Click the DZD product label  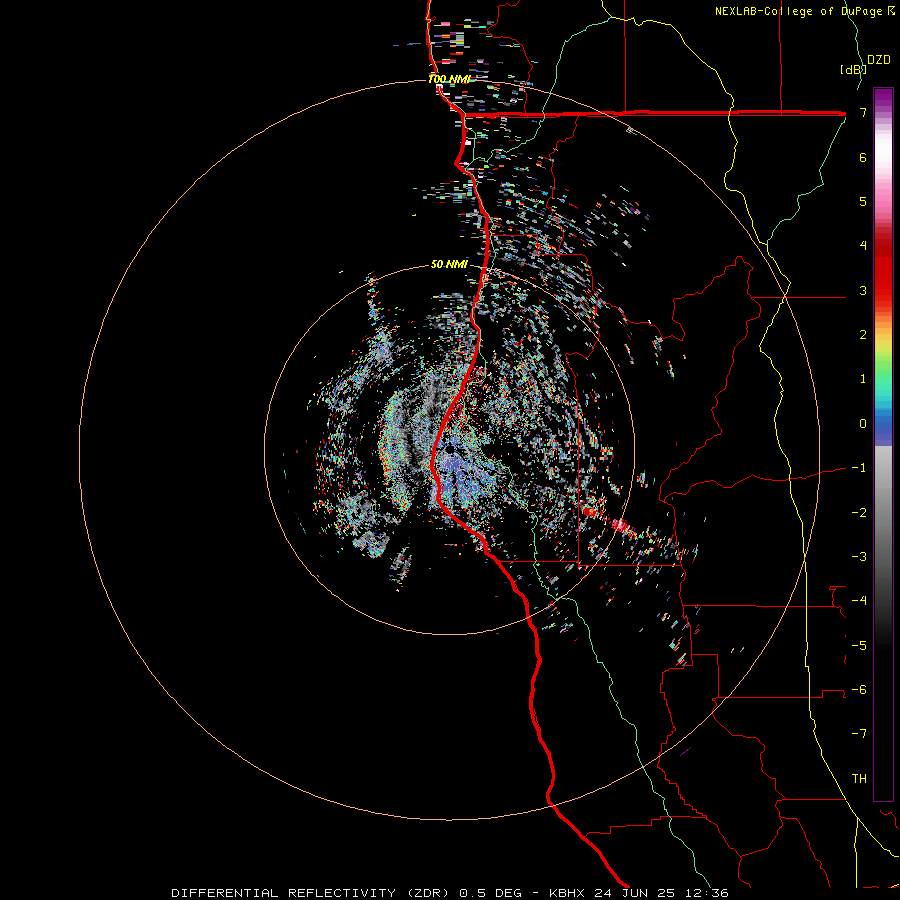[879, 60]
